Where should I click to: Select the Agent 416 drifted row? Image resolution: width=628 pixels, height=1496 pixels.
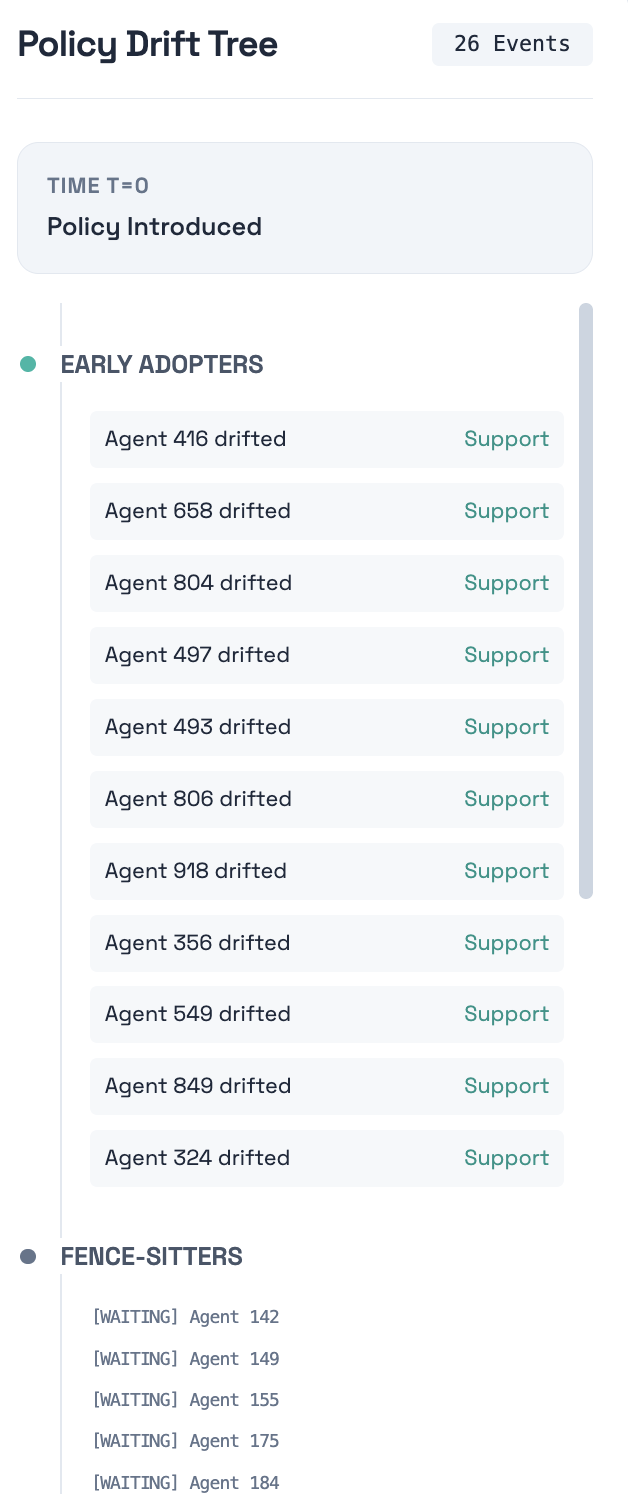tap(327, 439)
